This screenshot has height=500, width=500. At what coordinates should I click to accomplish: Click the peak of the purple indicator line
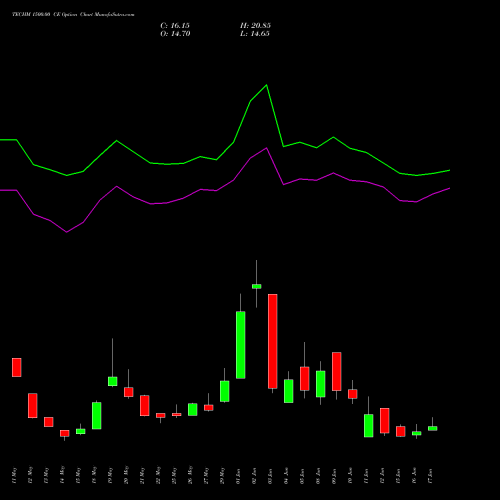click(266, 148)
